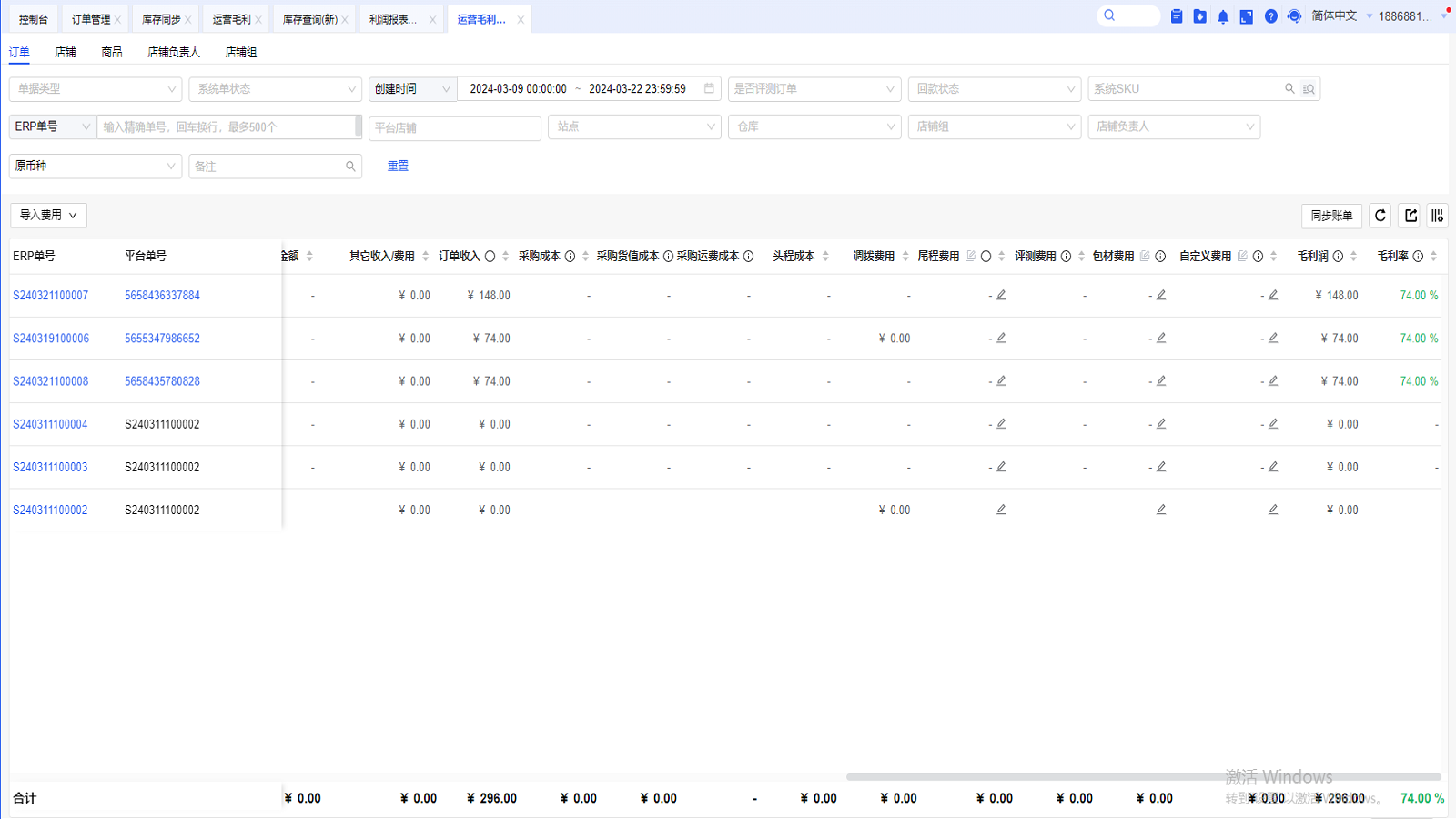Edit 自定义费用 pencil for order S240321100008
Image resolution: width=1456 pixels, height=819 pixels.
1273,380
